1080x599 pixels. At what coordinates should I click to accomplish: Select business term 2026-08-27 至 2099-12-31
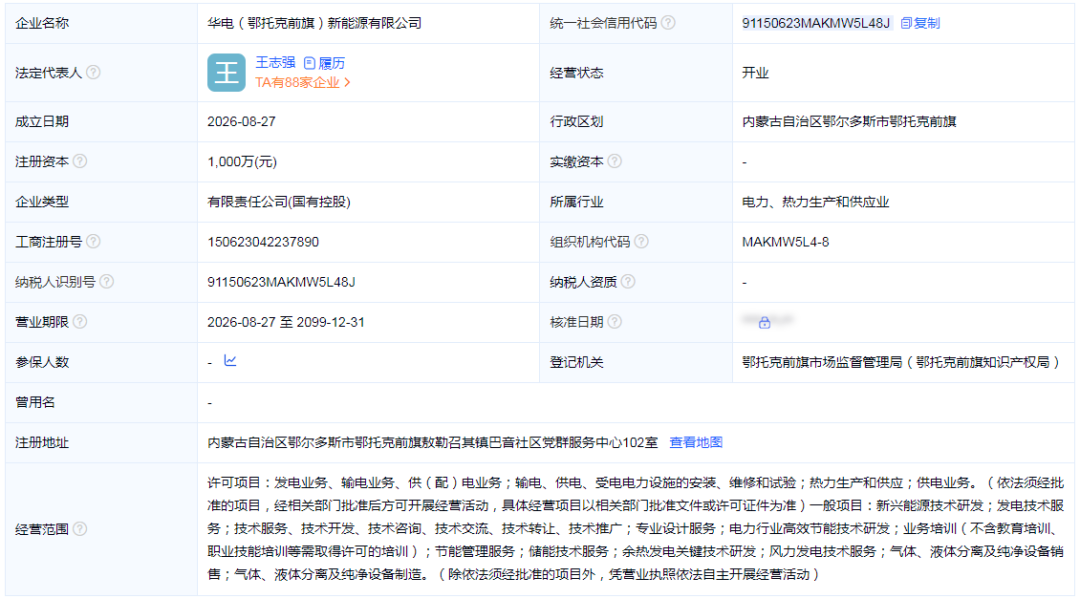(286, 322)
